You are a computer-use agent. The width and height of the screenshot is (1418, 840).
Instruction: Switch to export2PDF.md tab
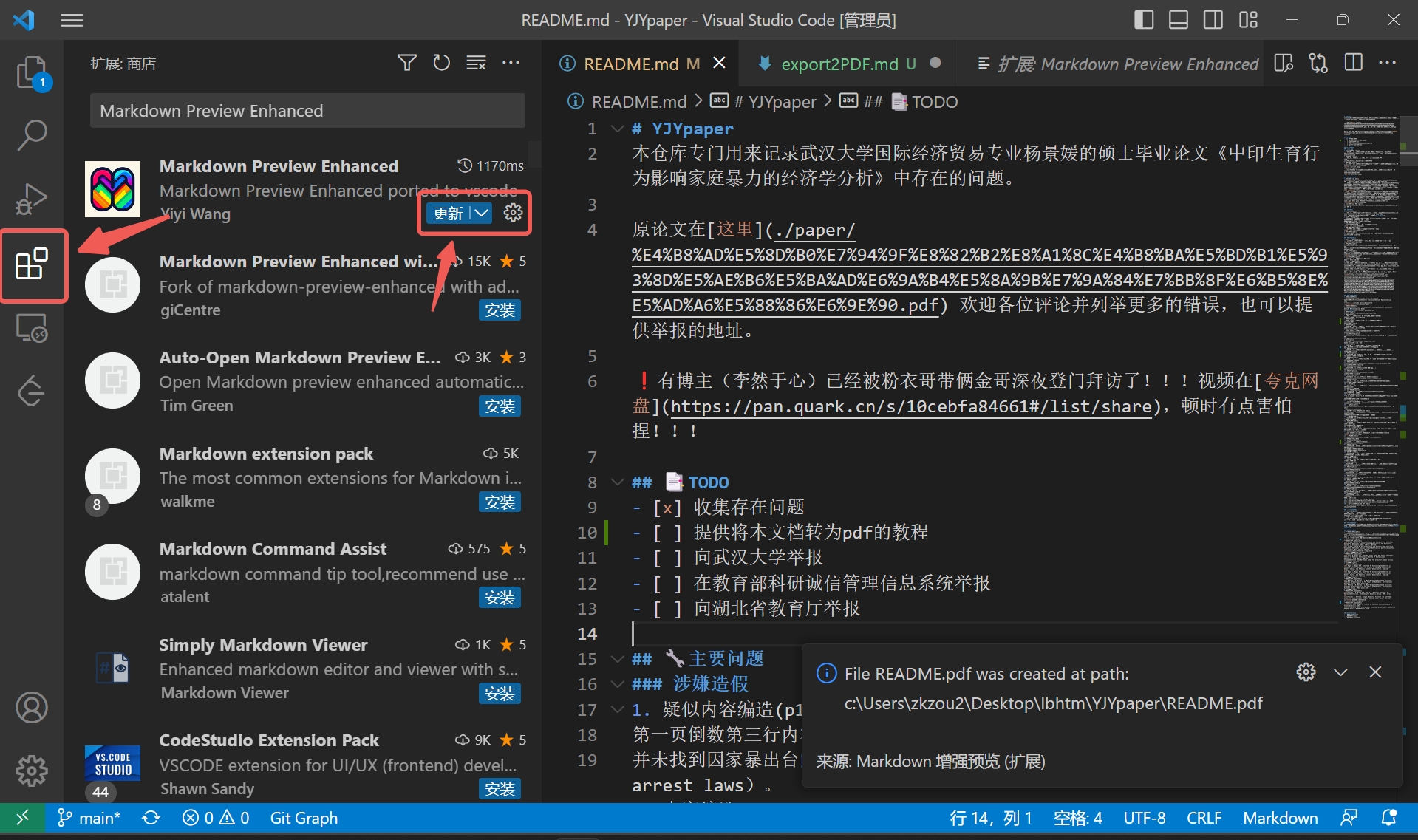(x=848, y=64)
